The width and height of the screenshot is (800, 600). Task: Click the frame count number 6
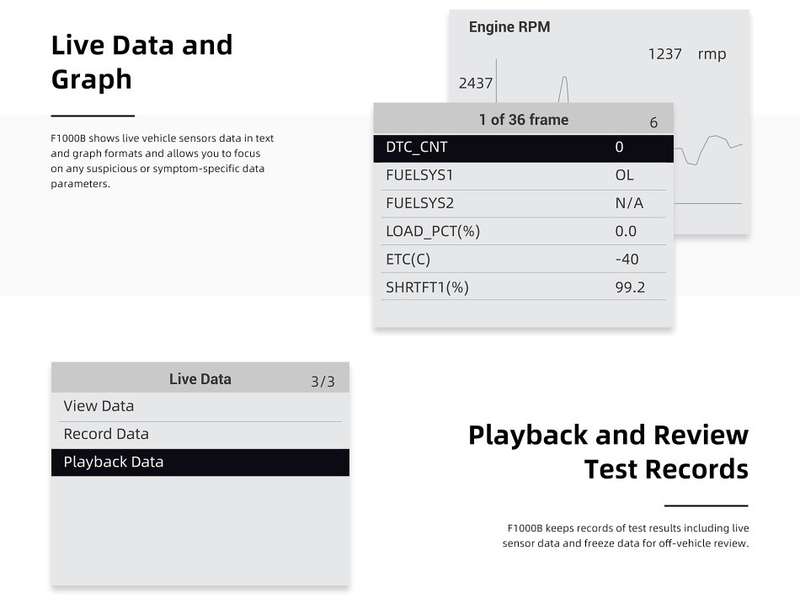point(654,122)
